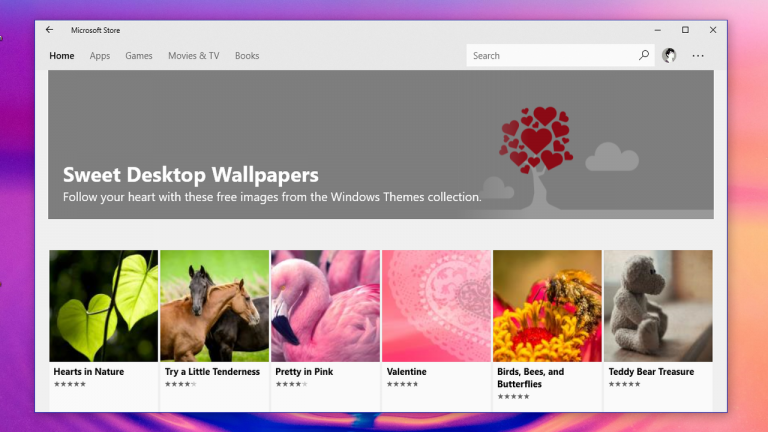This screenshot has width=768, height=432.
Task: Switch to the Home tab
Action: click(x=62, y=56)
